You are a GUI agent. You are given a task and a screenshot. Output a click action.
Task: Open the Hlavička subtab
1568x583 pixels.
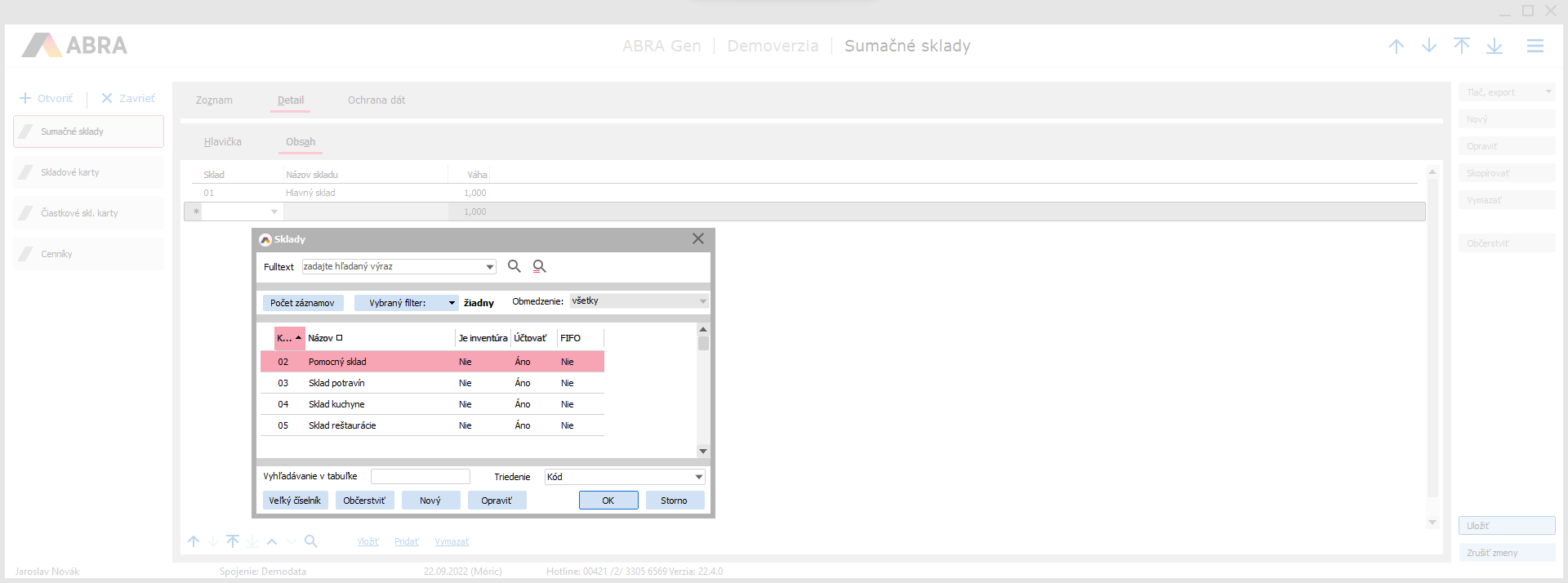click(222, 142)
